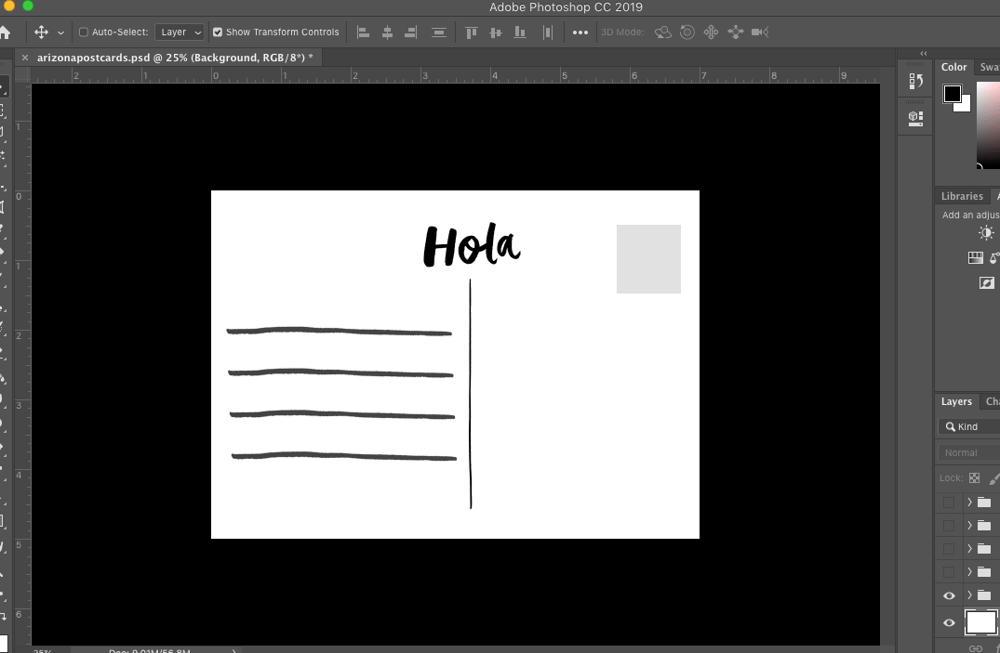Image resolution: width=1000 pixels, height=653 pixels.
Task: Add an Invert adjustment
Action: click(x=987, y=282)
